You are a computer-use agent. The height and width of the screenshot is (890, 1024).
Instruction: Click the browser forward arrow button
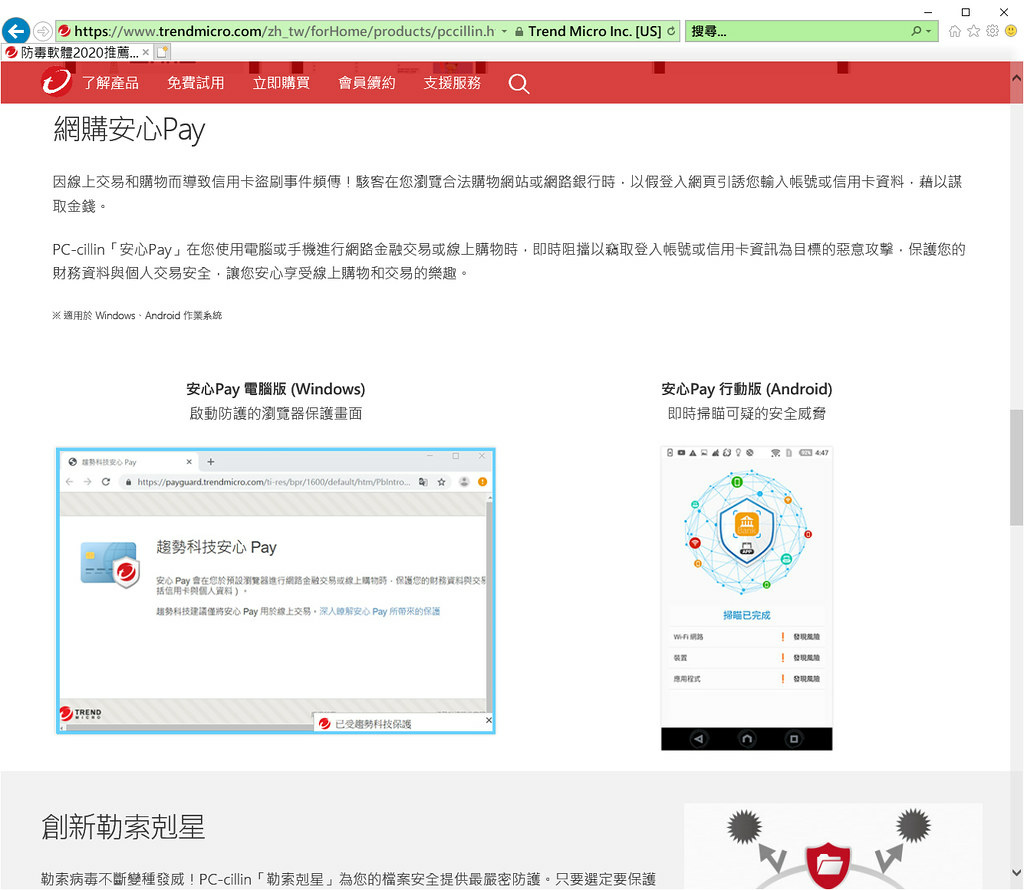(x=42, y=31)
